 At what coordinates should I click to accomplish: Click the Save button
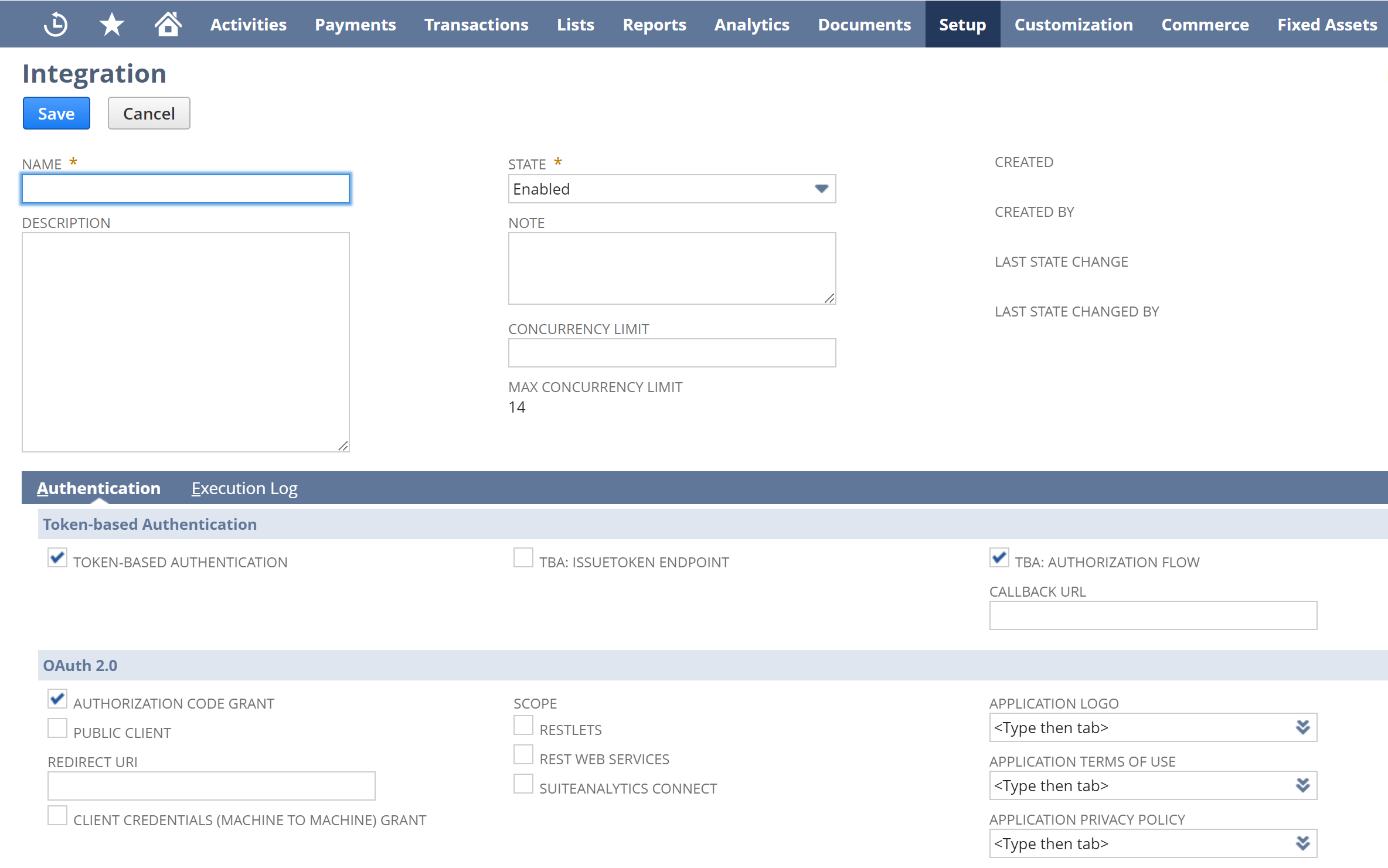pyautogui.click(x=56, y=113)
